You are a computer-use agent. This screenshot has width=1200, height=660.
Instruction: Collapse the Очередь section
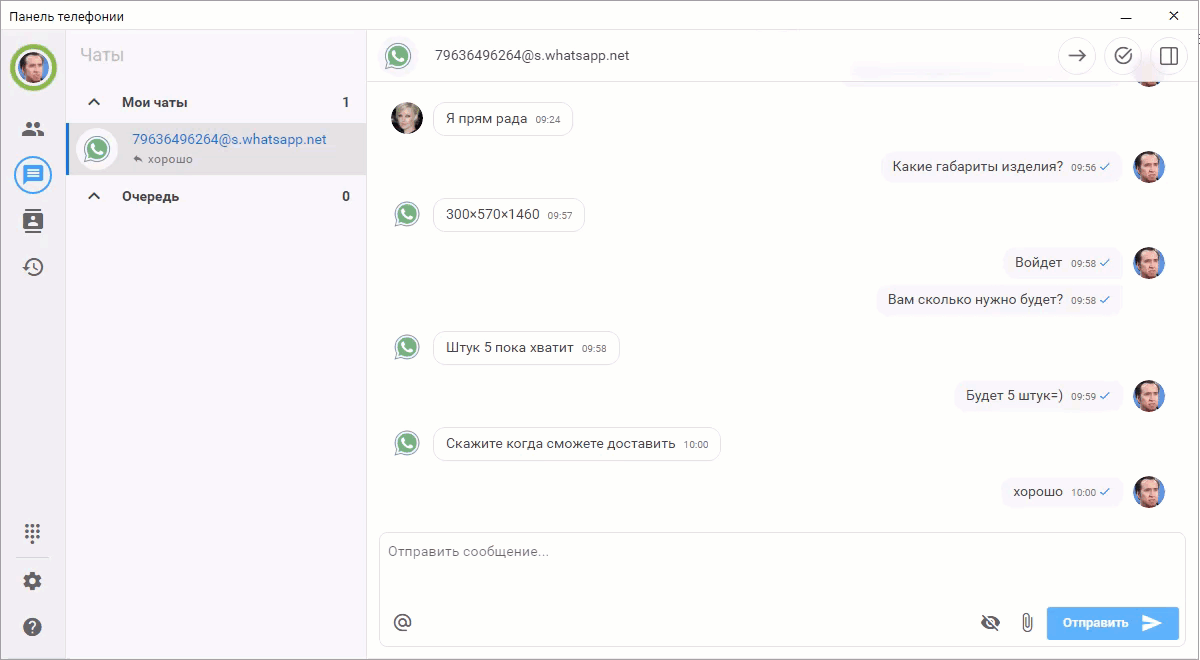(95, 196)
